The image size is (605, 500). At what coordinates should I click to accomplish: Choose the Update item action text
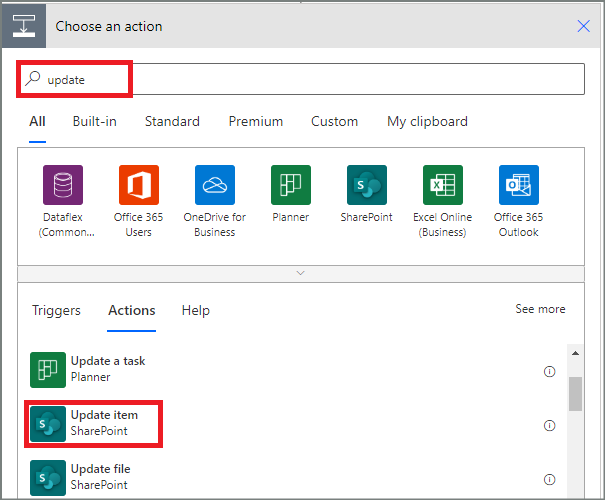104,415
